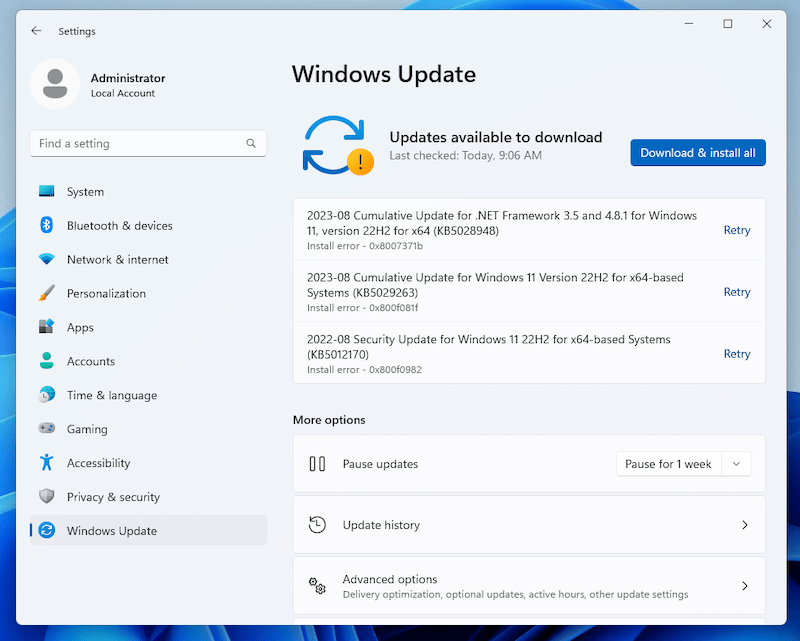This screenshot has height=641, width=800.
Task: Retry the KB5012170 security update
Action: (x=737, y=354)
